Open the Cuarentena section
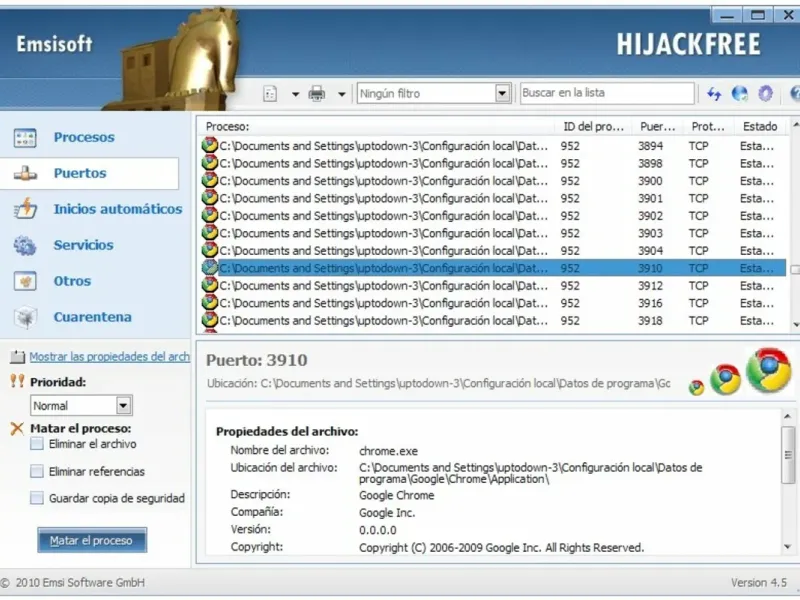Viewport: 800px width, 600px height. (x=92, y=317)
